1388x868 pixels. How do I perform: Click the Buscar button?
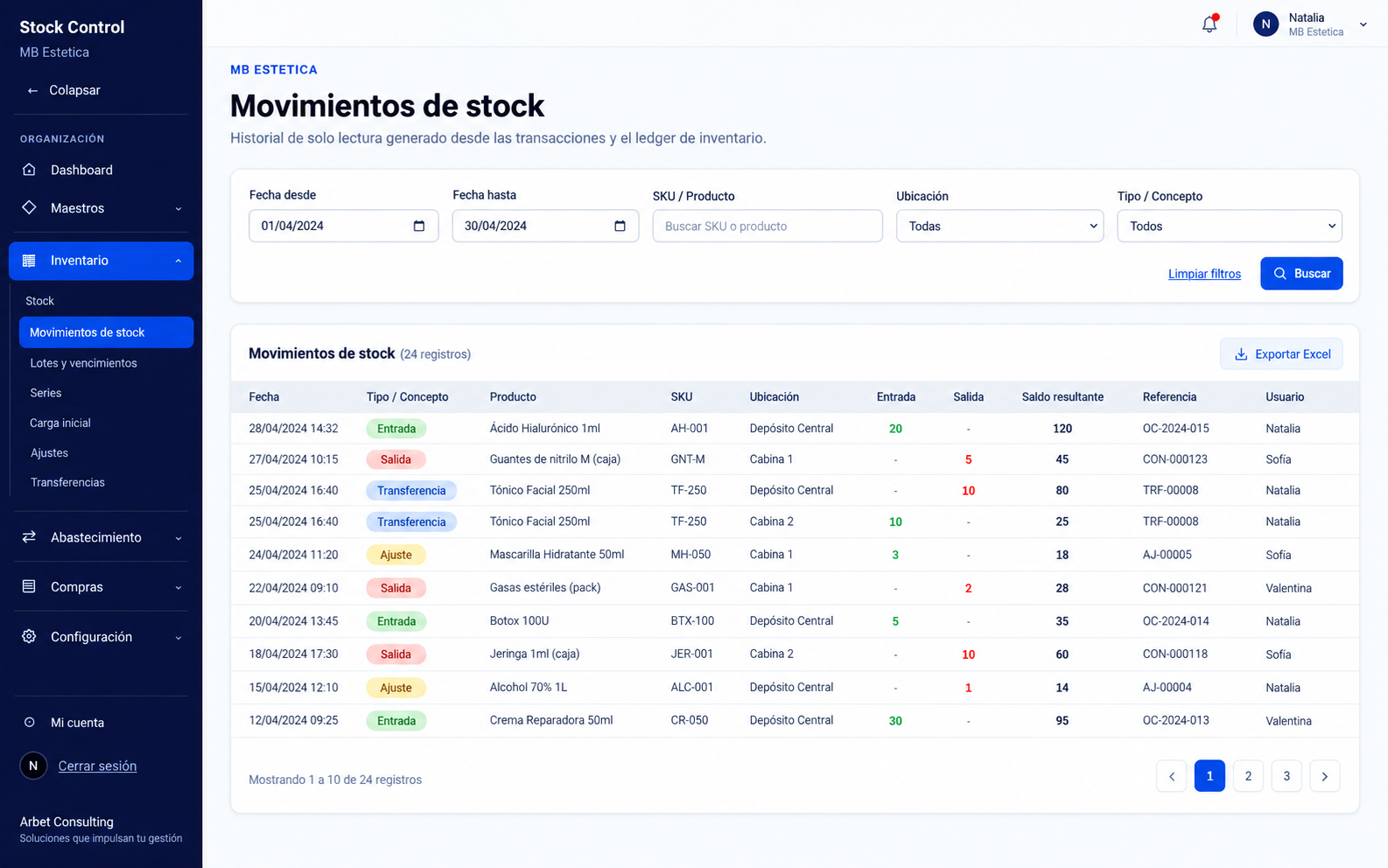tap(1301, 273)
